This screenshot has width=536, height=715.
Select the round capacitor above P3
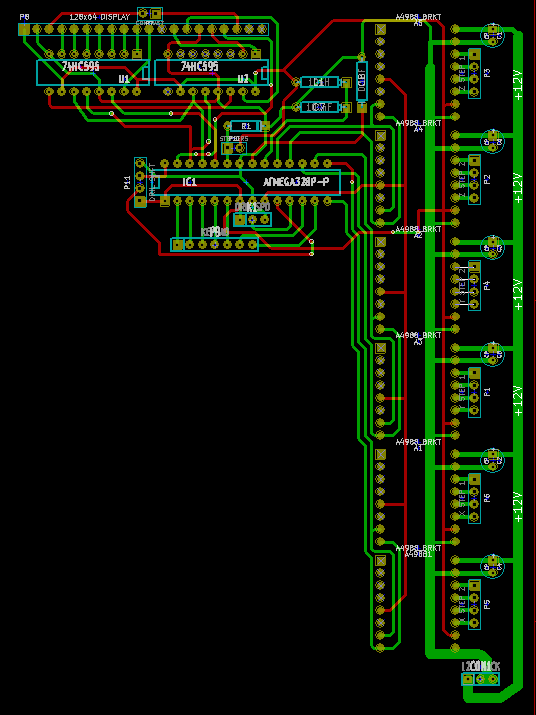[493, 36]
